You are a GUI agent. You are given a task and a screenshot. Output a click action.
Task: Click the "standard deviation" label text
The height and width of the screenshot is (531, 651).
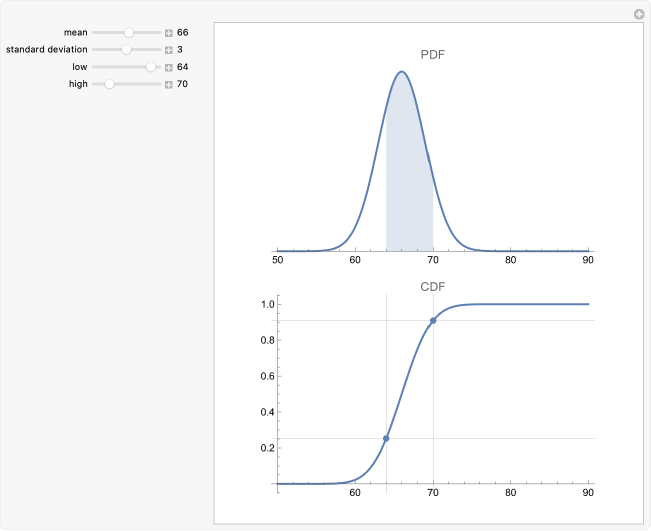[x=46, y=49]
